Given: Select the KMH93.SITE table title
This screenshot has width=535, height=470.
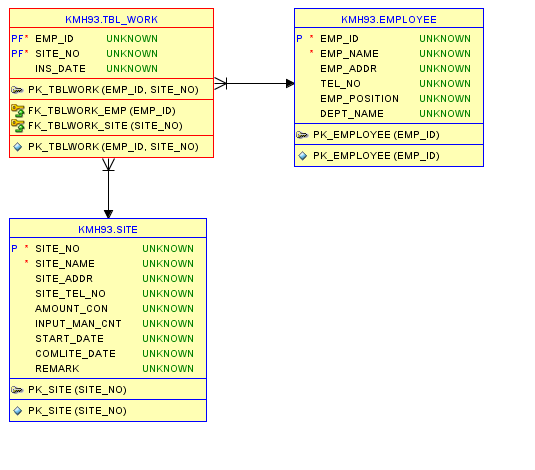Looking at the screenshot, I should pos(108,229).
